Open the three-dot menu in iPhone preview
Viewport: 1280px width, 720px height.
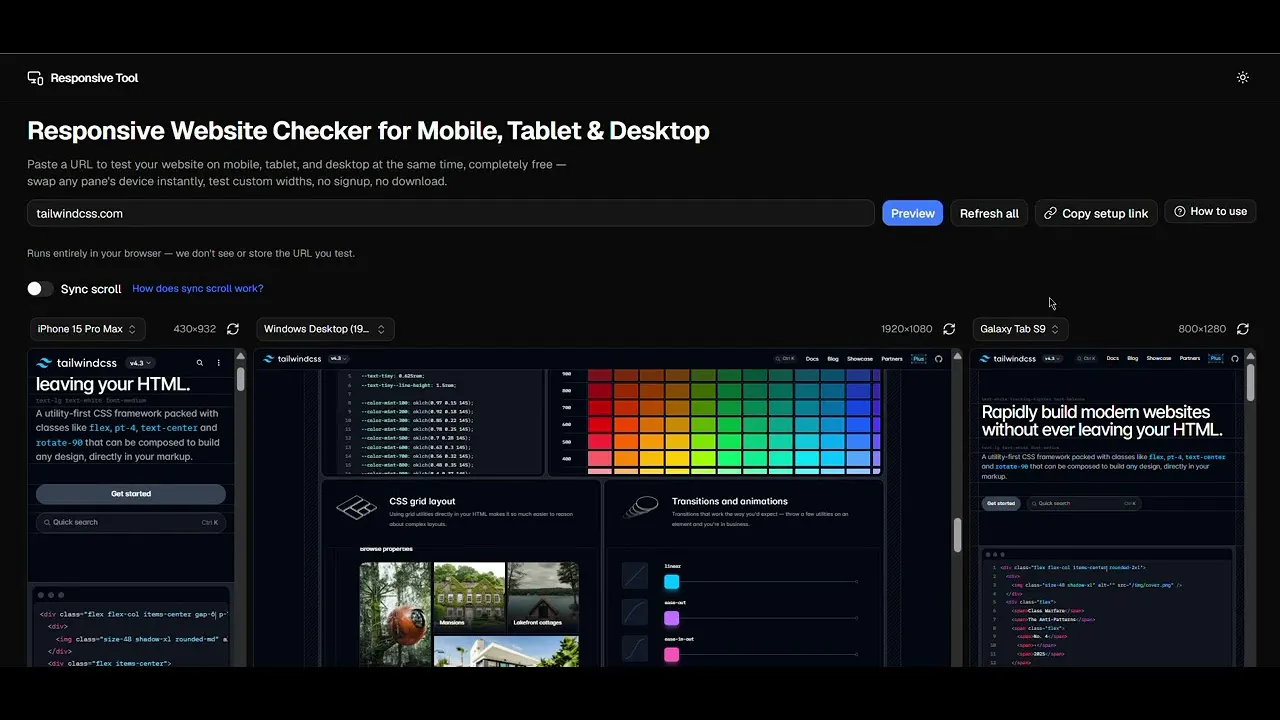click(219, 363)
